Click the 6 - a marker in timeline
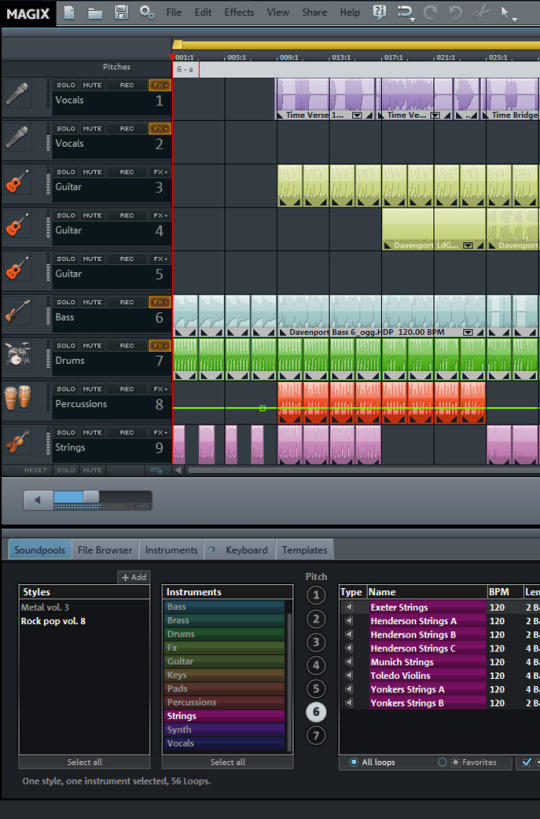Image resolution: width=540 pixels, height=819 pixels. [x=185, y=69]
